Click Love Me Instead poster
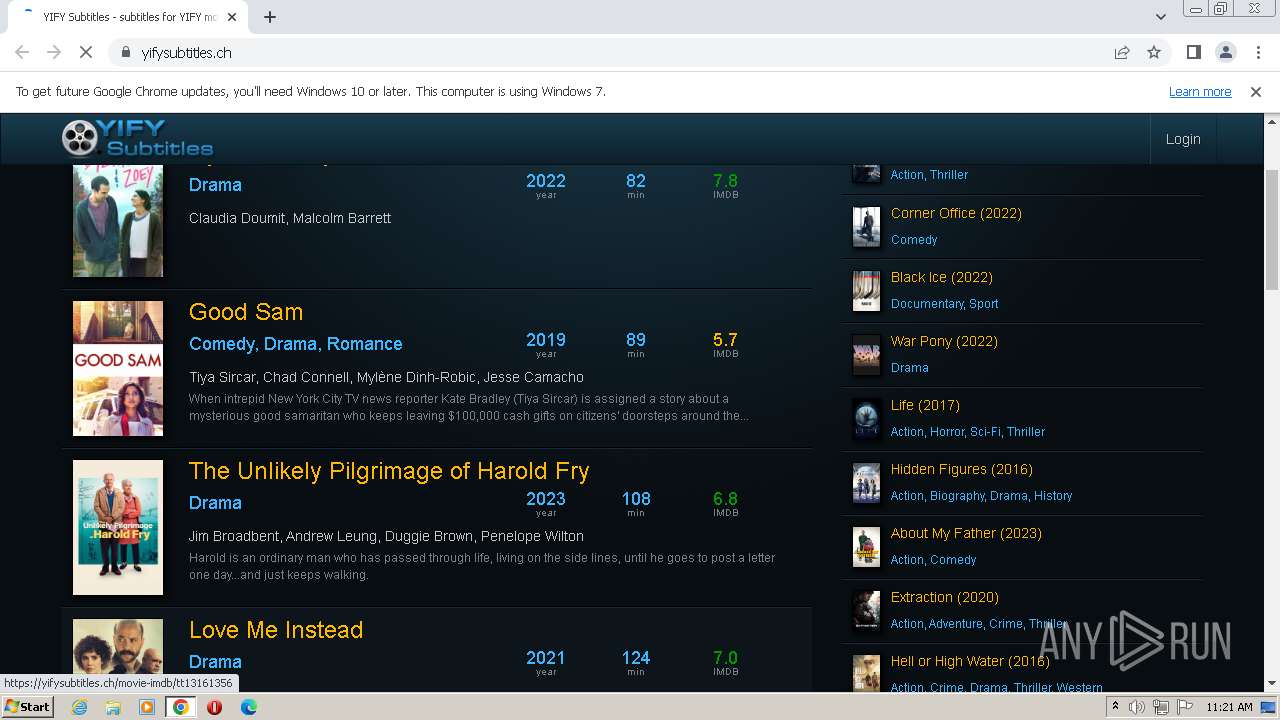 coord(118,648)
